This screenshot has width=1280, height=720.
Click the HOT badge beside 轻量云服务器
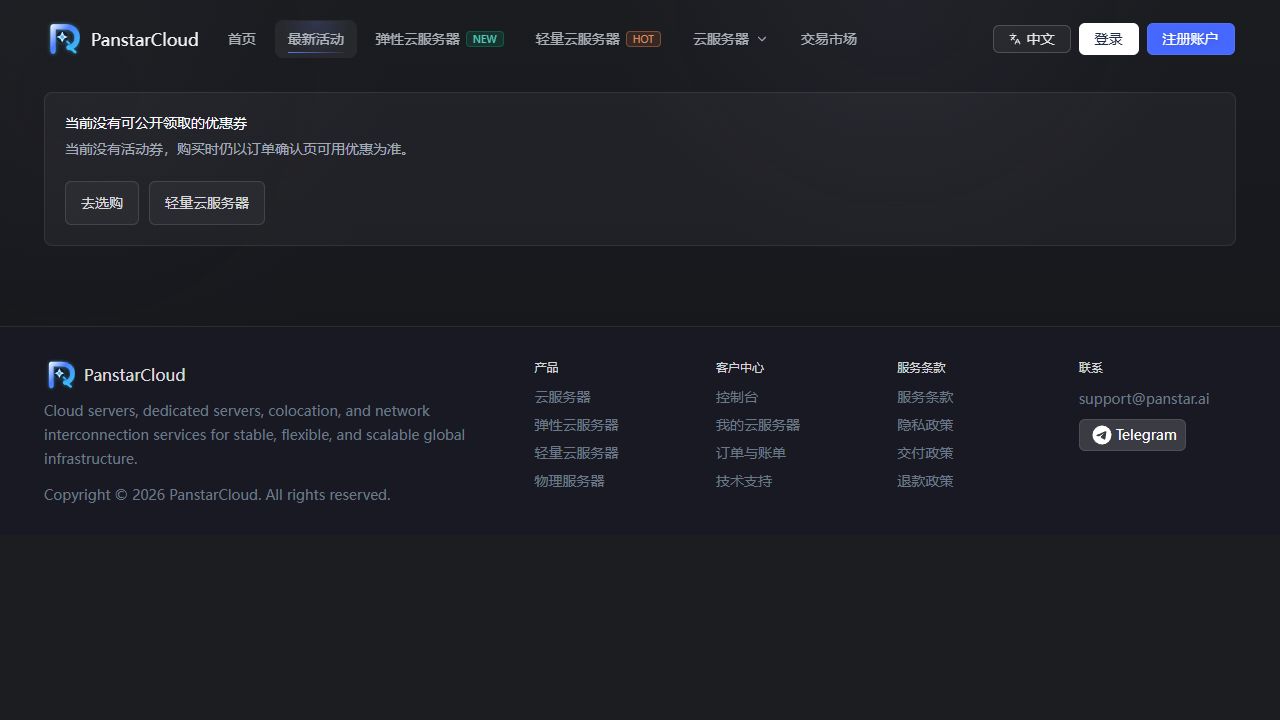pyautogui.click(x=644, y=39)
